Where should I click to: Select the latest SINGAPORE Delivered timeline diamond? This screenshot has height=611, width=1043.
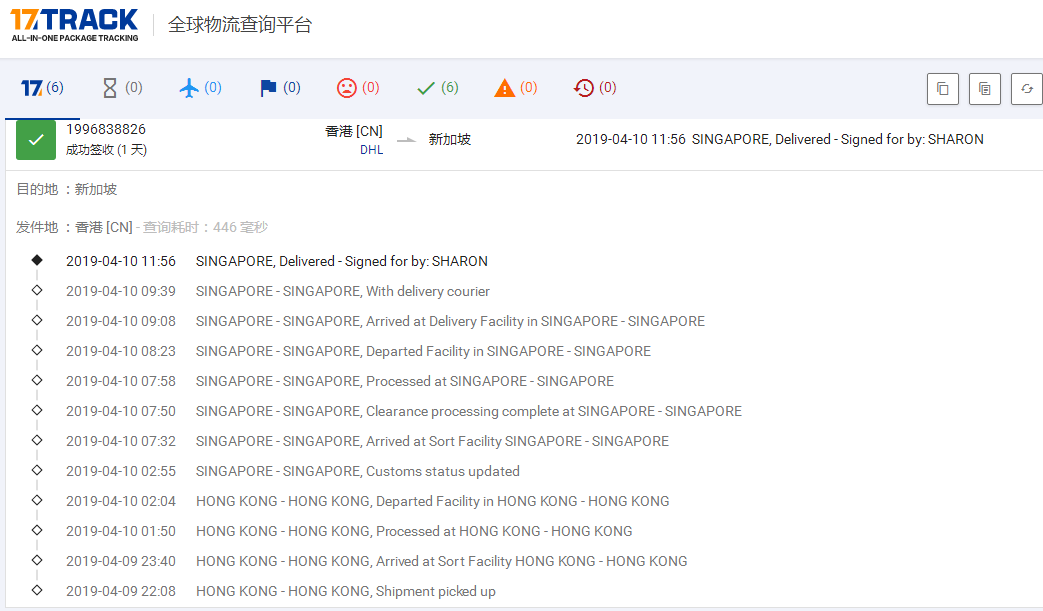point(37,260)
